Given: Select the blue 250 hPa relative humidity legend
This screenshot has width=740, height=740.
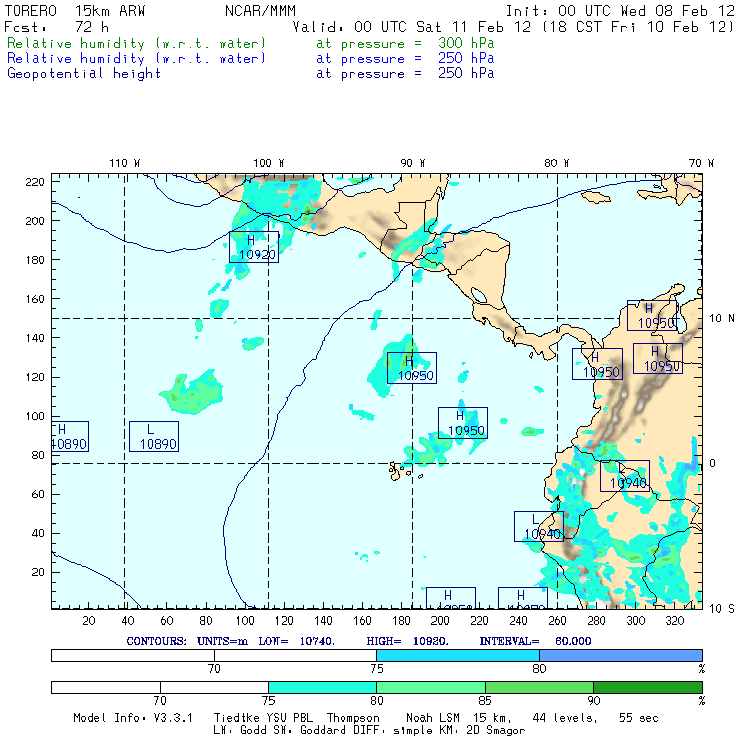Looking at the screenshot, I should click(x=137, y=59).
